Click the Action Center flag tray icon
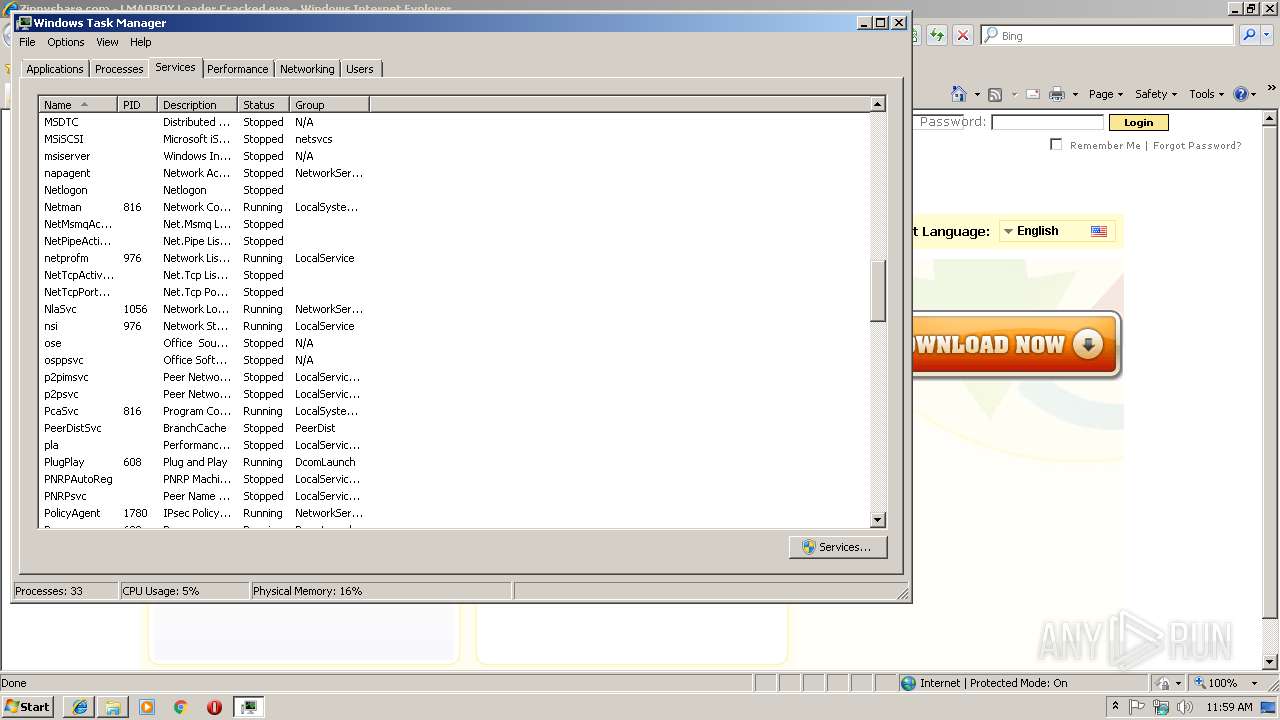This screenshot has width=1280, height=720. pyautogui.click(x=1138, y=707)
